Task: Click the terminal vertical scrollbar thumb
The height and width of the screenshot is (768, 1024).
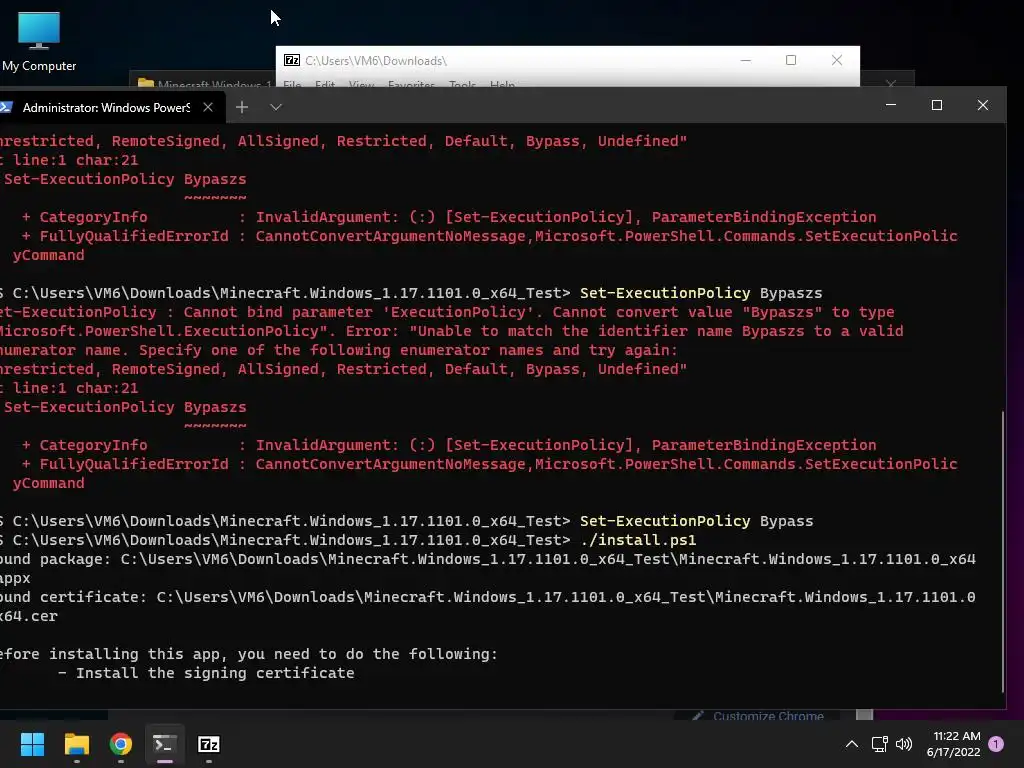Action: (x=1002, y=552)
